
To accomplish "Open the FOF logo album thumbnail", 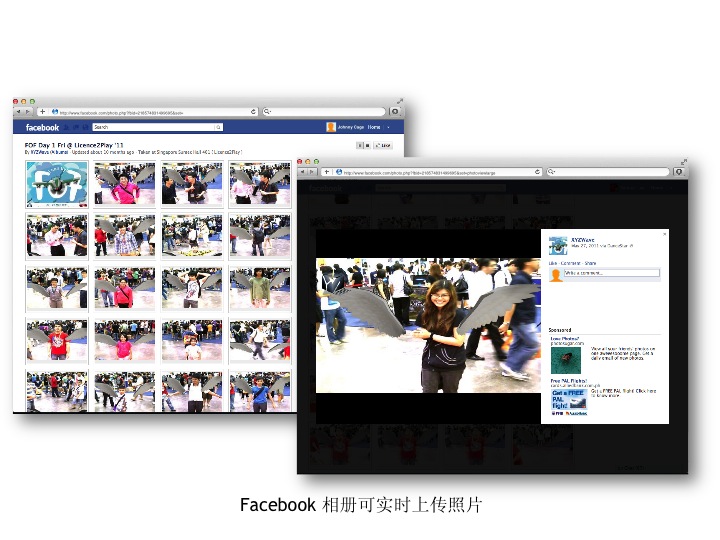I will 56,184.
